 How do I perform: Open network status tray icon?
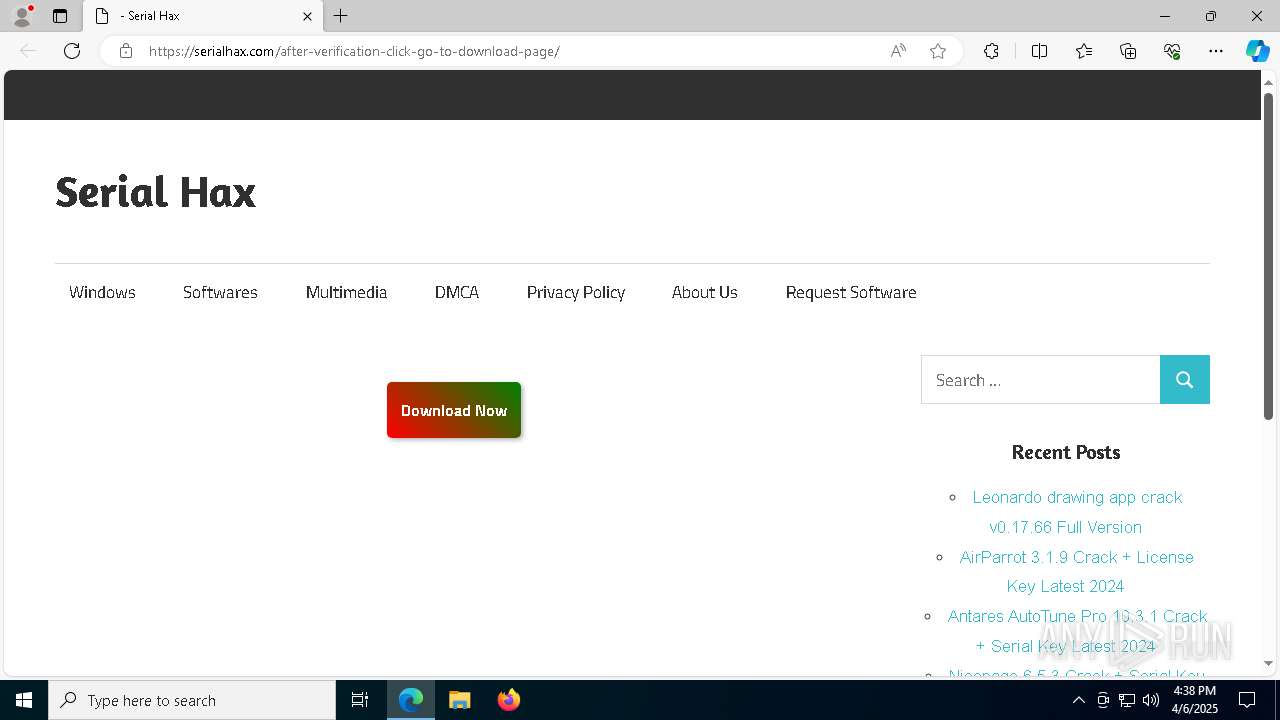point(1127,700)
